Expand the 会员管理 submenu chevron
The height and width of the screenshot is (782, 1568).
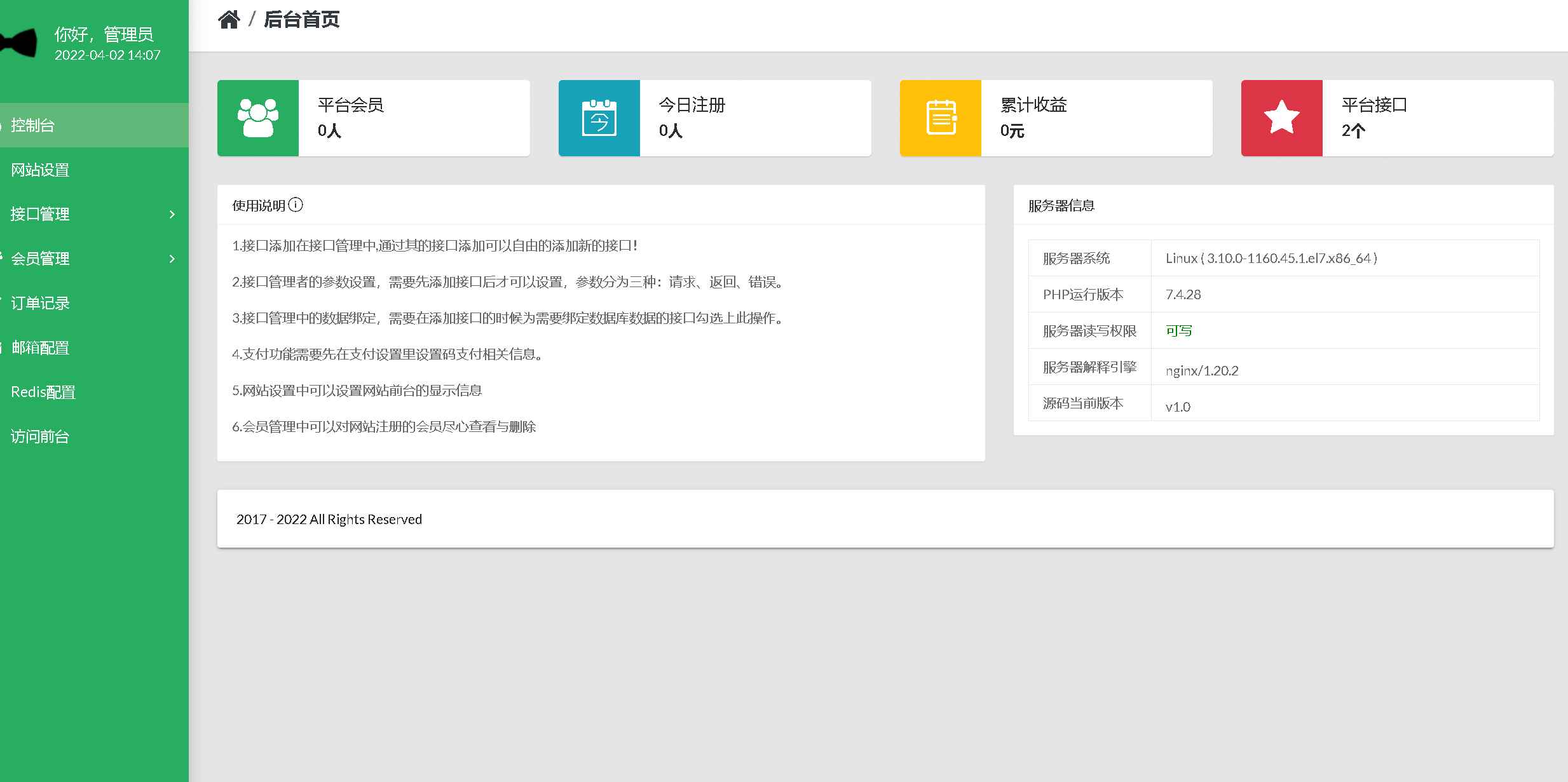pos(171,259)
